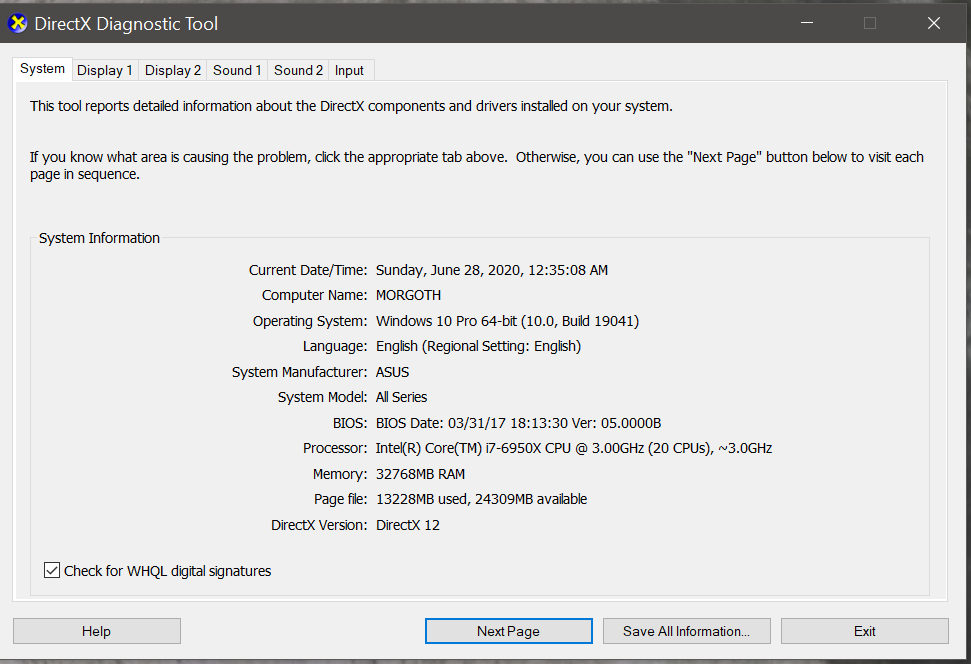Click the Sunday, June 28, 2020 date value
Viewport: 971px width, 664px height.
(x=492, y=271)
